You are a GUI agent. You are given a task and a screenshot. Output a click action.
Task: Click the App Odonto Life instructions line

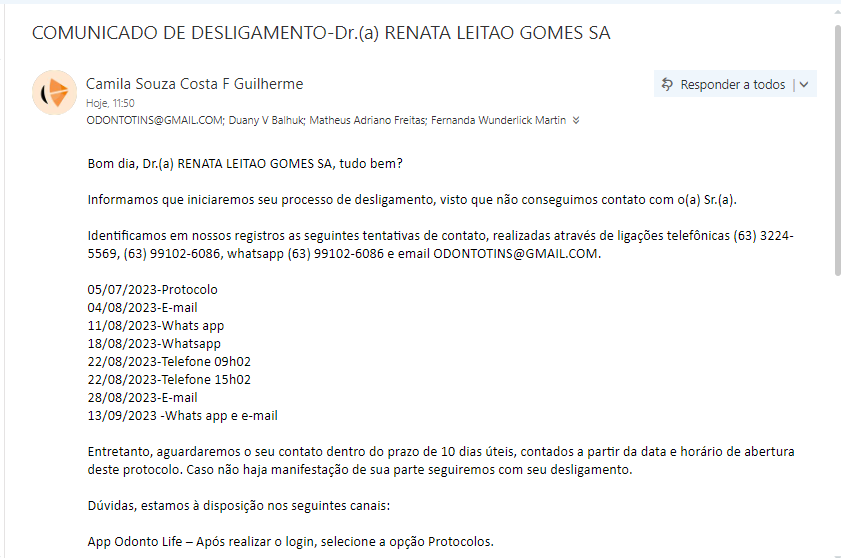(x=290, y=542)
